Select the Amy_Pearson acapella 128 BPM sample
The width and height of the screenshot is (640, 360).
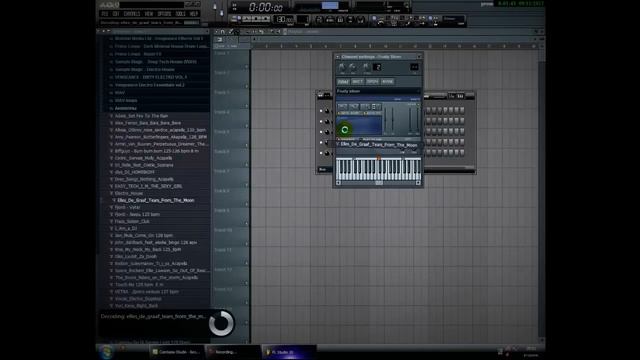tap(160, 137)
